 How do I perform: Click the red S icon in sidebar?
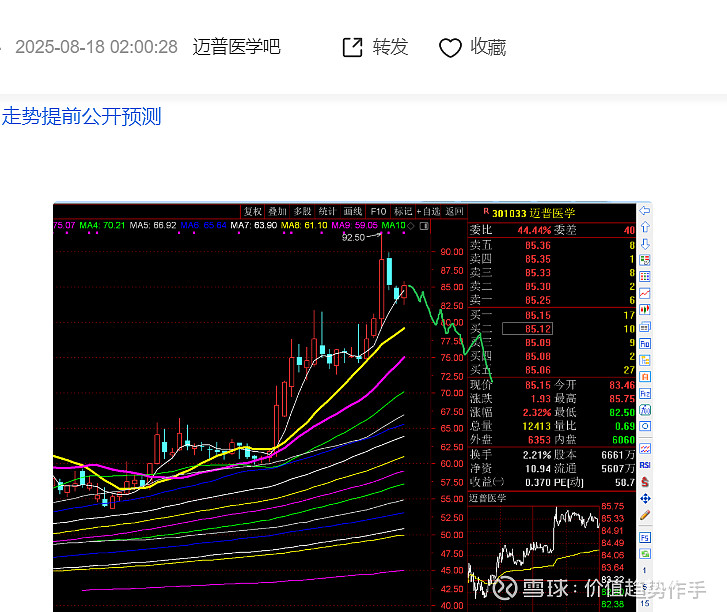point(644,482)
